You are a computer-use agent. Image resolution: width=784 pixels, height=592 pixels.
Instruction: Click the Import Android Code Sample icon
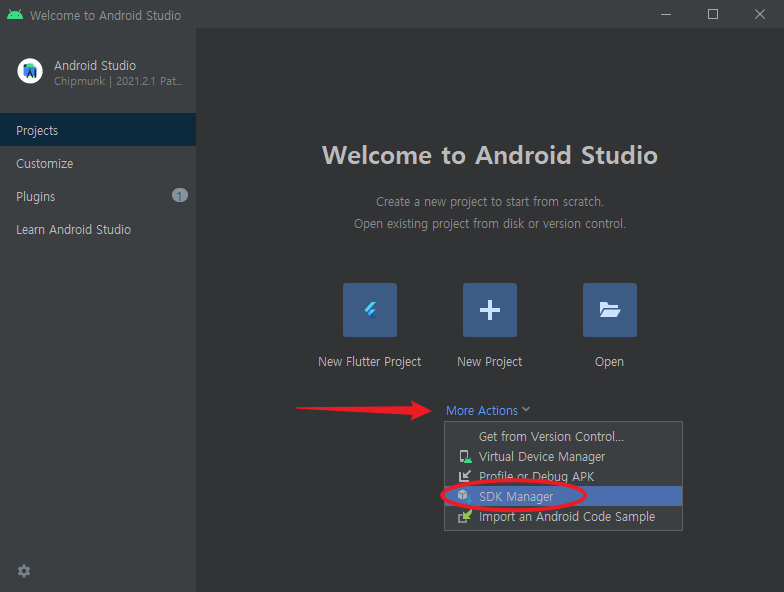coord(464,516)
